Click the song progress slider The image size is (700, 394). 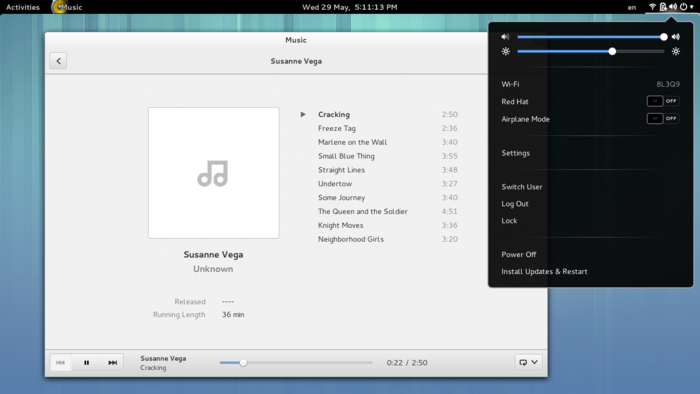click(x=296, y=363)
